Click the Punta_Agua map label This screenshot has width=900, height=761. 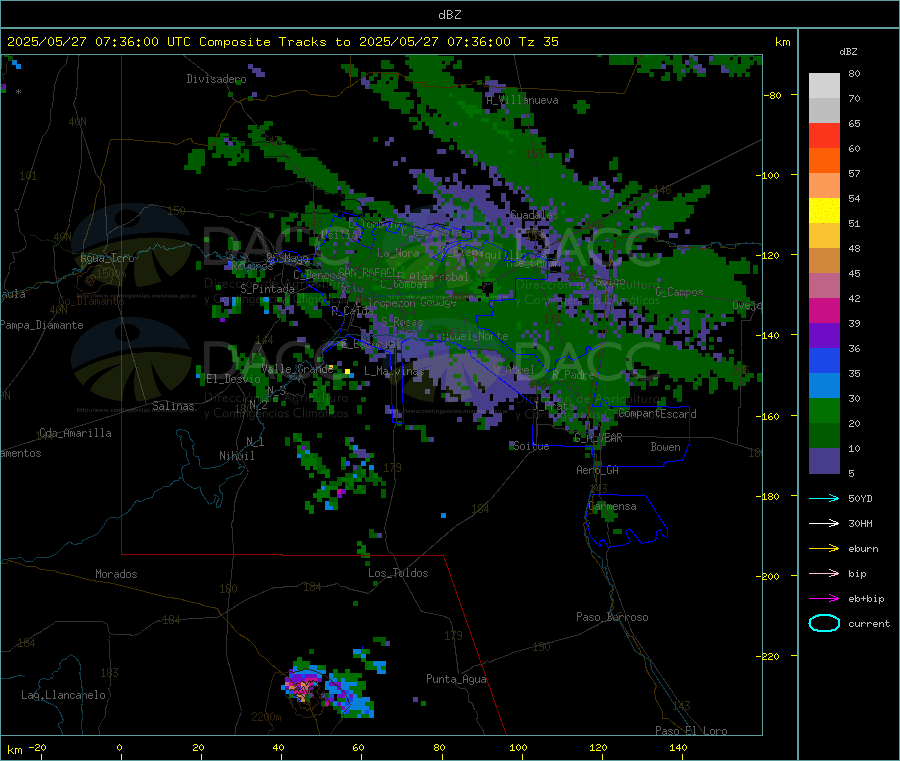point(456,680)
